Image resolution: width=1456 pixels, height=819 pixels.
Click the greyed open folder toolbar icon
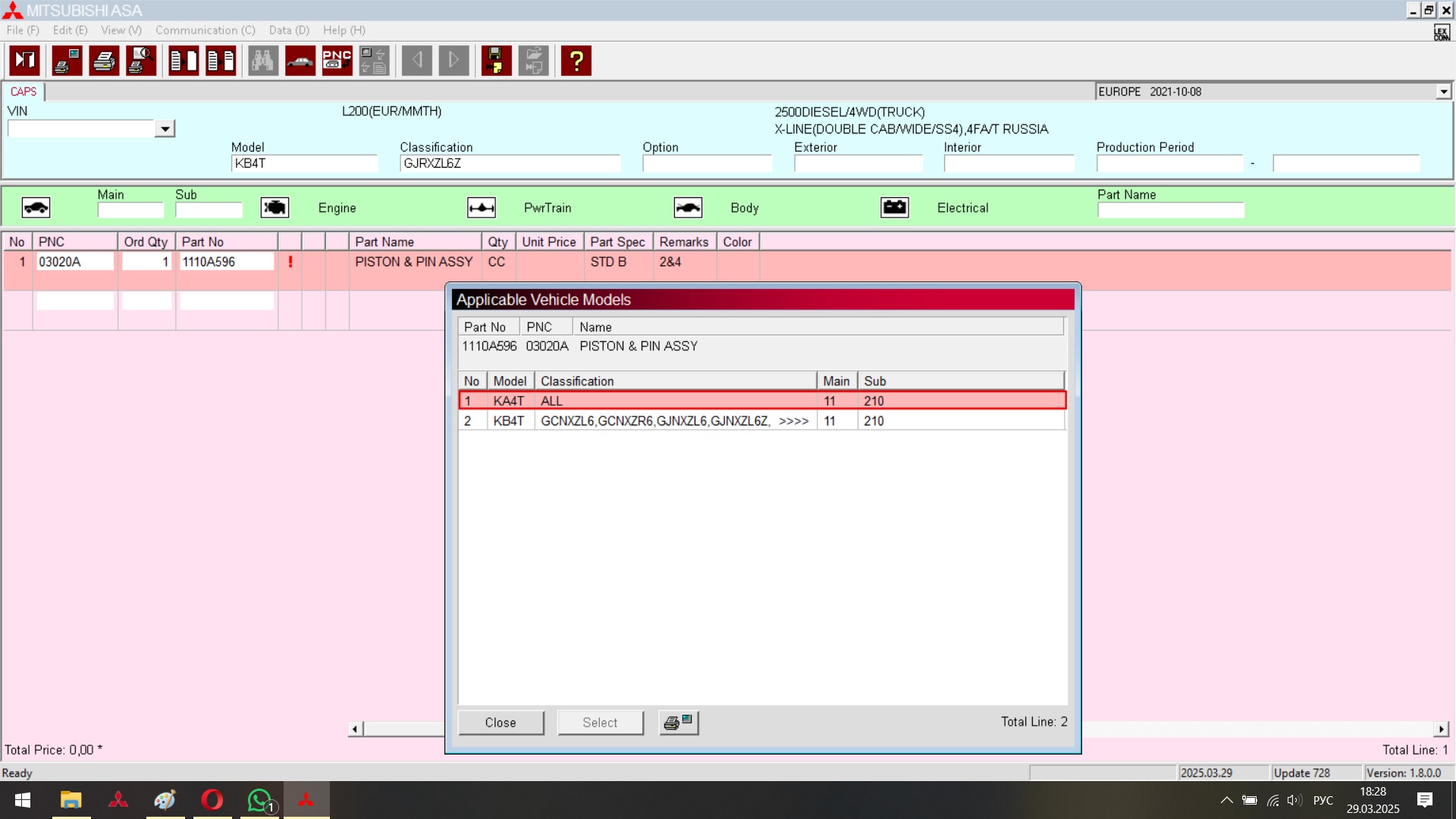[x=534, y=61]
